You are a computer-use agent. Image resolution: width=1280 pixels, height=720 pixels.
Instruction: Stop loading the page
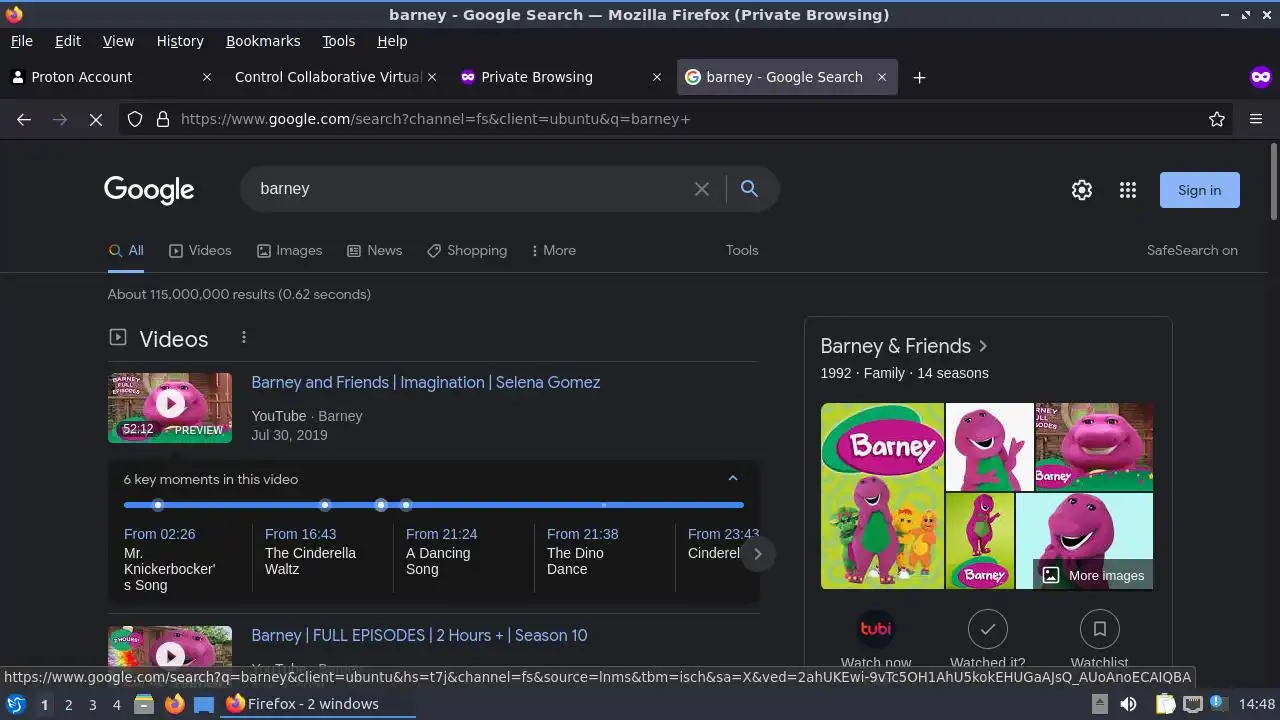click(x=96, y=119)
